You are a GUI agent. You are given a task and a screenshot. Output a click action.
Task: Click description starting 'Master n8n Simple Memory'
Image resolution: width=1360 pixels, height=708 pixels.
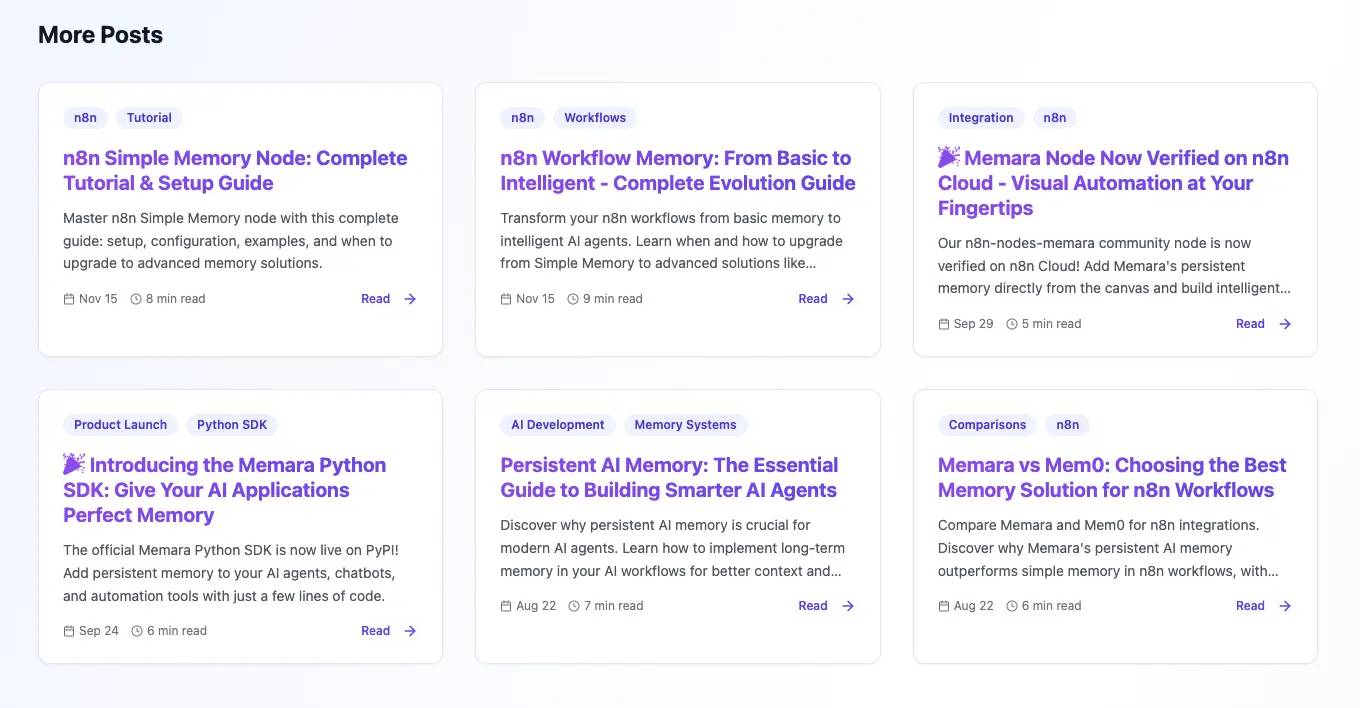click(231, 241)
